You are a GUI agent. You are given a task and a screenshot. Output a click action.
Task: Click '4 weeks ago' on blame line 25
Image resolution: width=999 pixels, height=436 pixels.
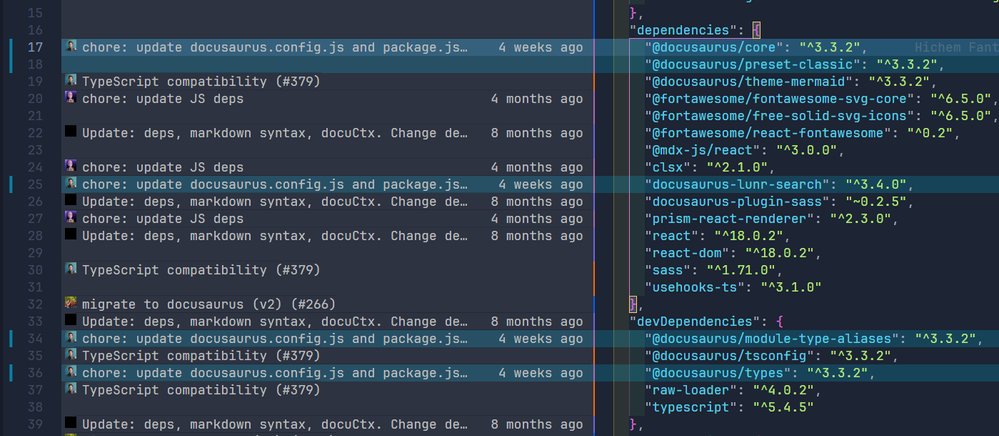[540, 184]
